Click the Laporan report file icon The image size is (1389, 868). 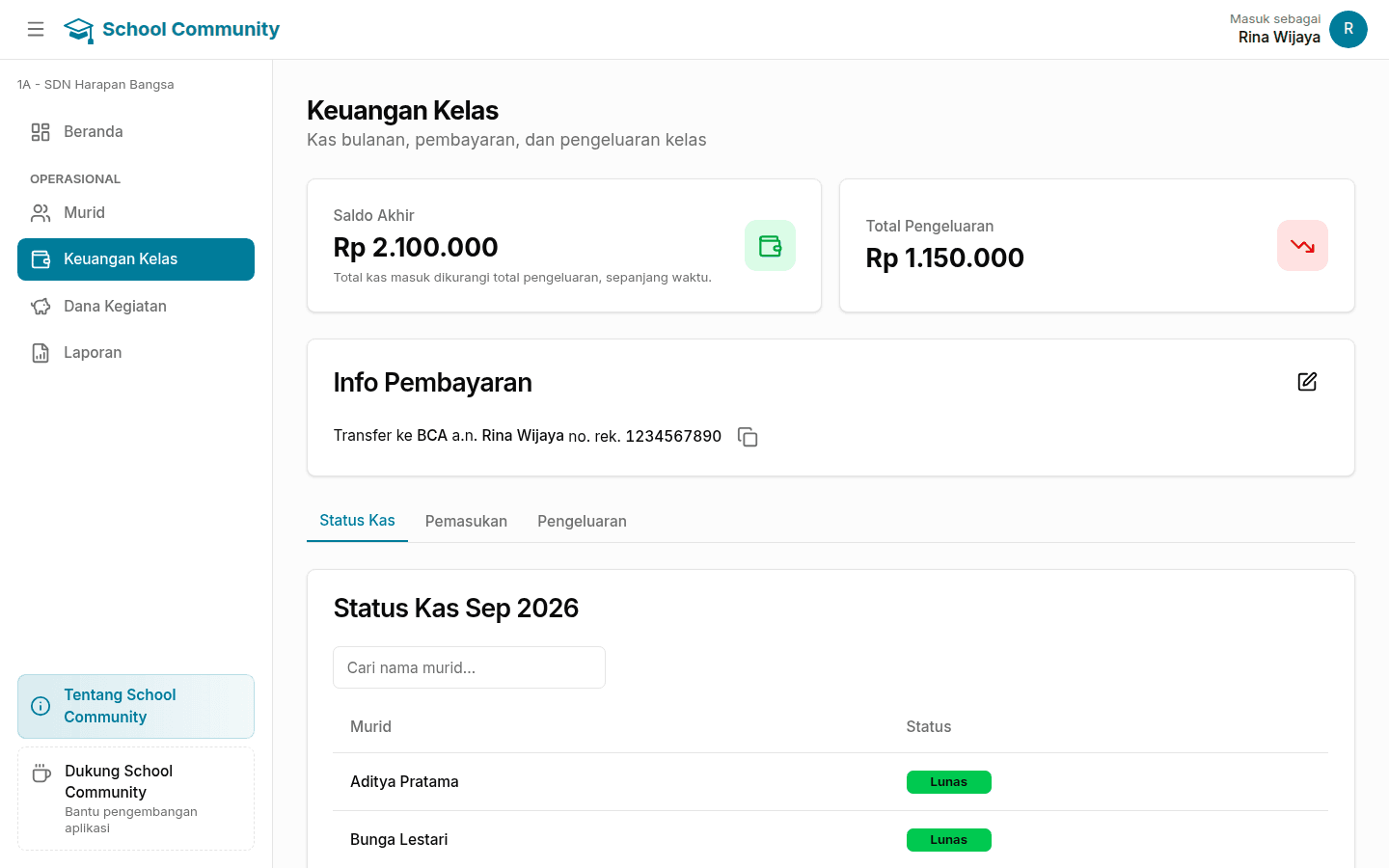41,353
